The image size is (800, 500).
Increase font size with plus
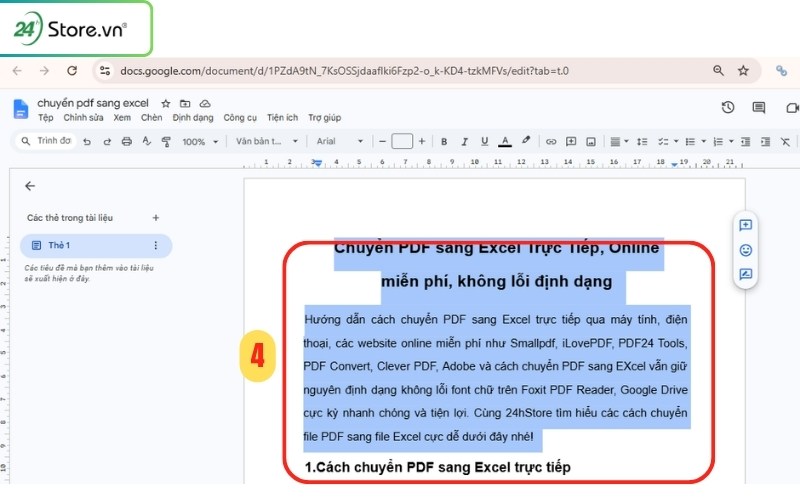(422, 141)
